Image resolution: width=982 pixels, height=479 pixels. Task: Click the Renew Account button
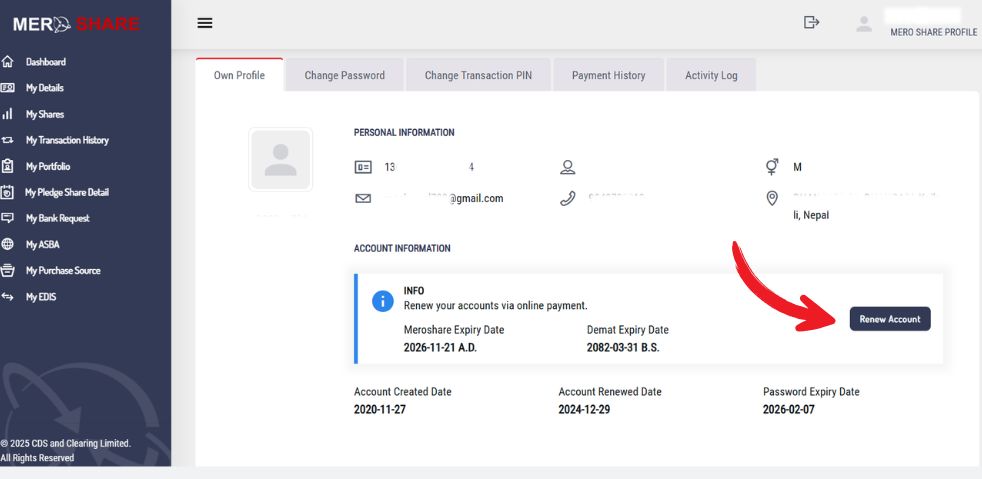[890, 319]
